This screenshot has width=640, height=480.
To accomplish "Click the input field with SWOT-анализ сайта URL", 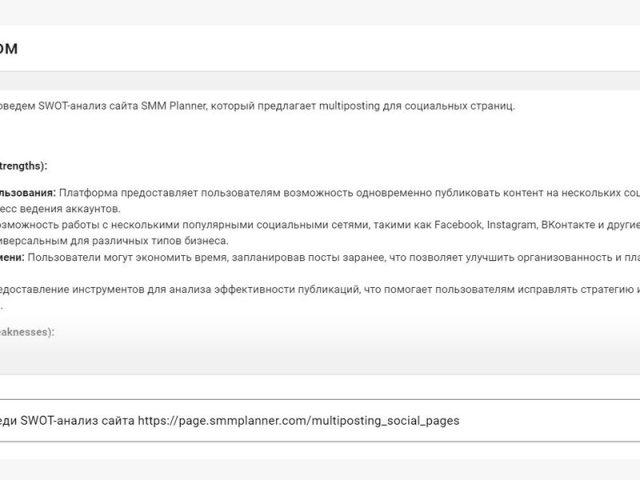I will point(320,420).
